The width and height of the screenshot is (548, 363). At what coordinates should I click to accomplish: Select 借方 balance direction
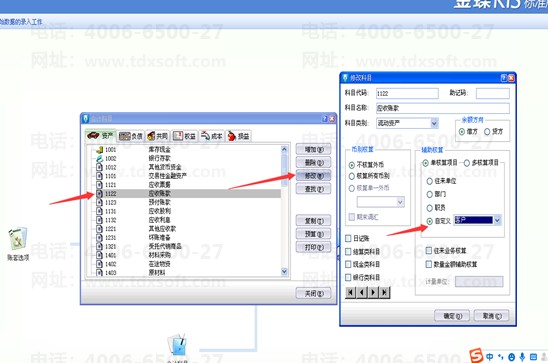(462, 132)
